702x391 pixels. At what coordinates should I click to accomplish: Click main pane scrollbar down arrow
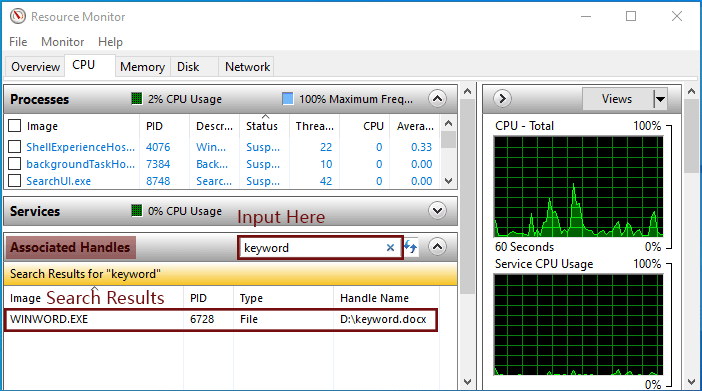(467, 382)
